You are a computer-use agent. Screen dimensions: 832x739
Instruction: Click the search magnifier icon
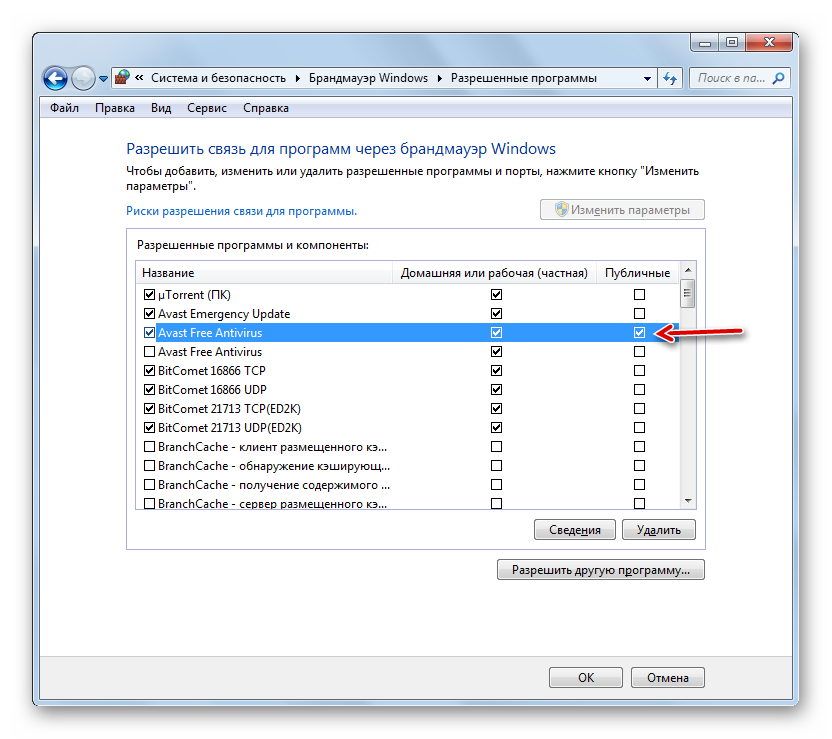(779, 78)
